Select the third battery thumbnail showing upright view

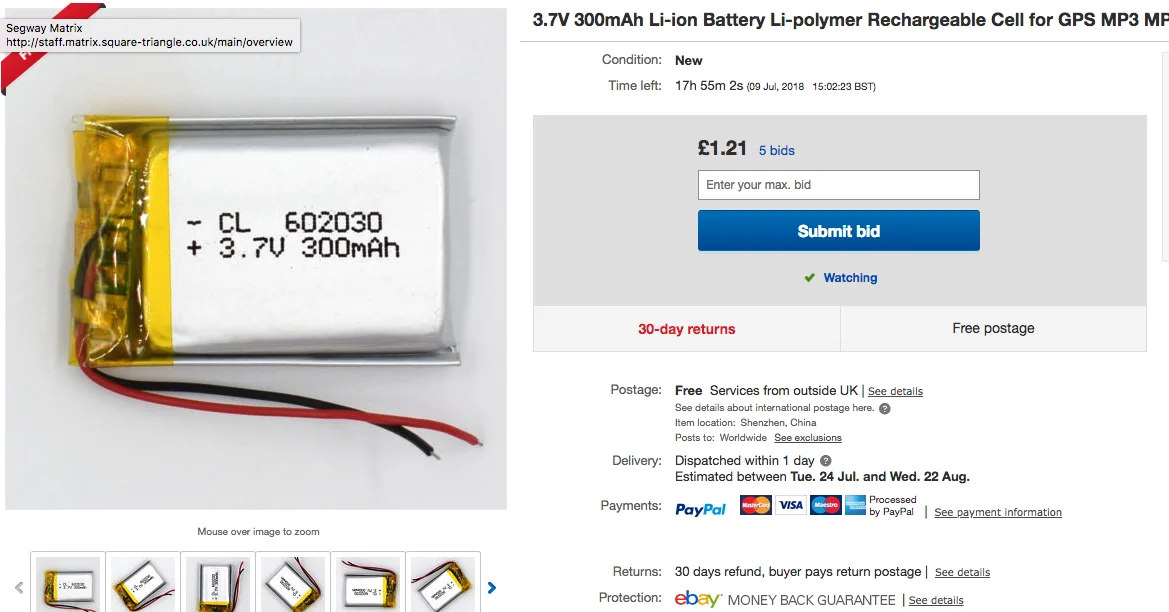(x=218, y=584)
